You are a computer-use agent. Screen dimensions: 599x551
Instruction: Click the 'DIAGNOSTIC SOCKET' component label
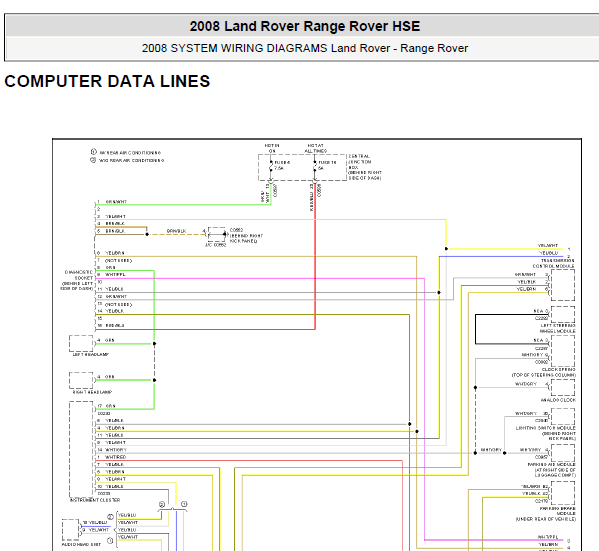76,280
